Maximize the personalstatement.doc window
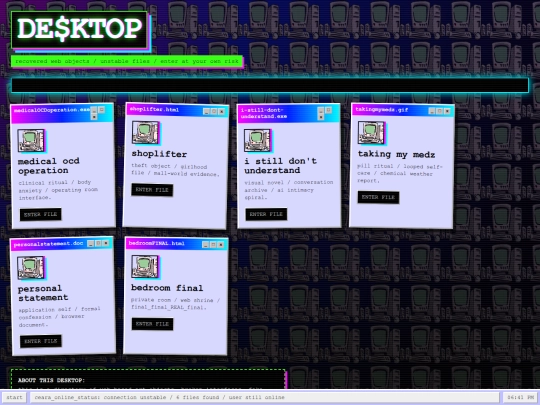 pyautogui.click(x=98, y=243)
